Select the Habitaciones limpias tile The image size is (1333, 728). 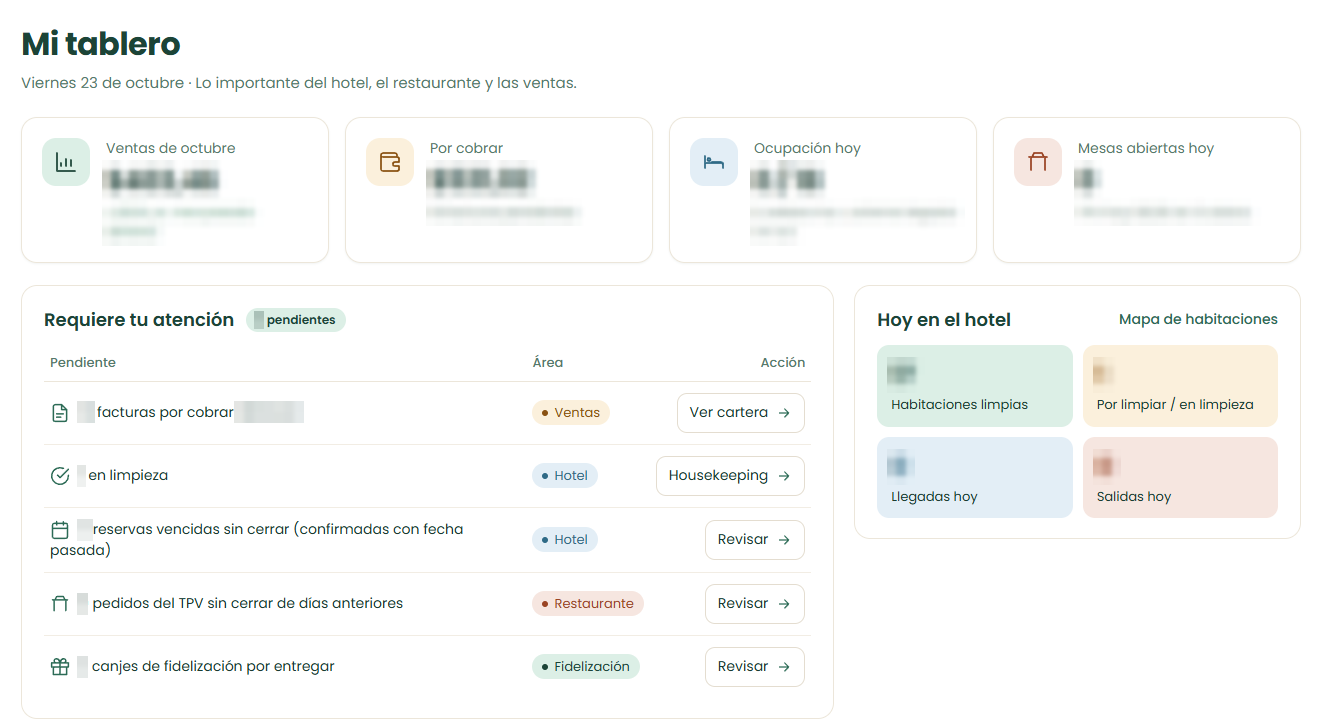[975, 386]
